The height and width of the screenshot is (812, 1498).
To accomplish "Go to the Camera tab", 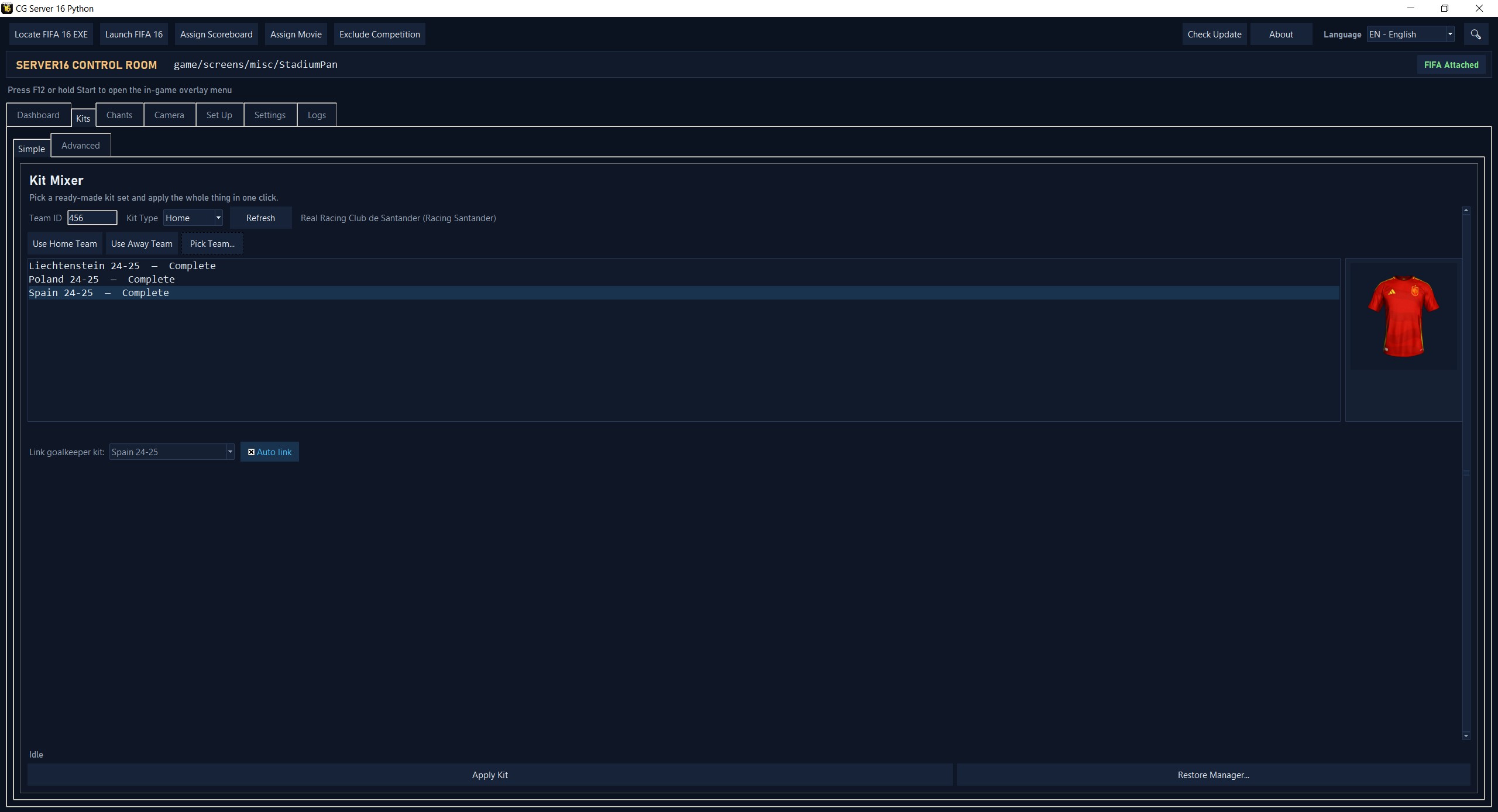I will coord(169,115).
